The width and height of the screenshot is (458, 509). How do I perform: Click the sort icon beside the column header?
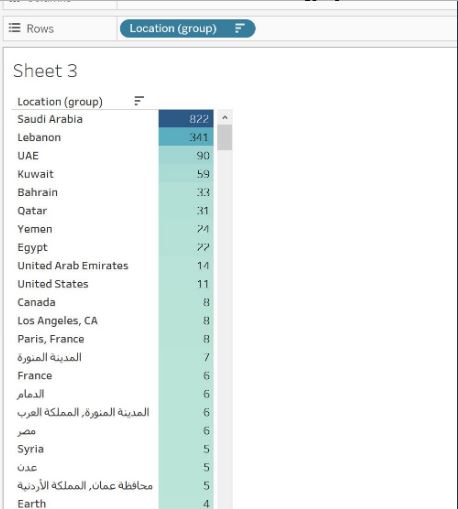[x=139, y=101]
